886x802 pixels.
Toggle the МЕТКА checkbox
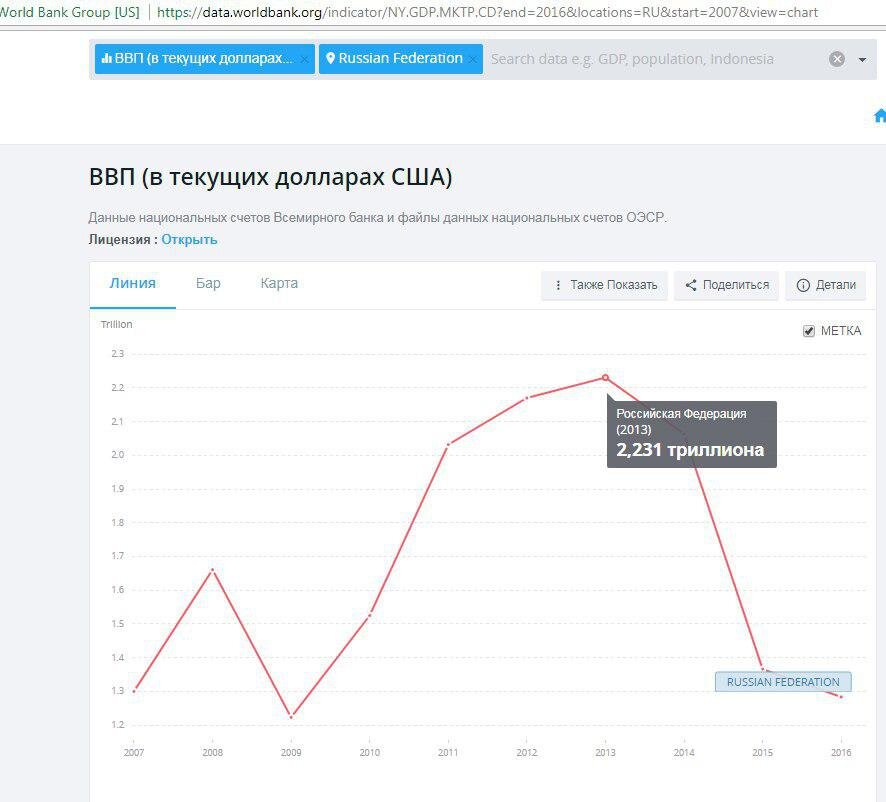(809, 331)
